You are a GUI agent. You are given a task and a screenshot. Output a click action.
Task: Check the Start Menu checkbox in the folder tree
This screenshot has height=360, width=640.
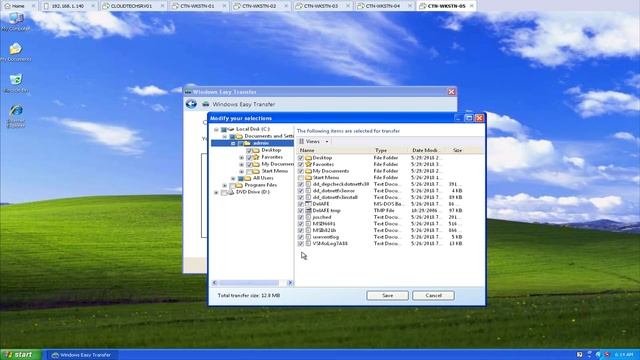[249, 171]
